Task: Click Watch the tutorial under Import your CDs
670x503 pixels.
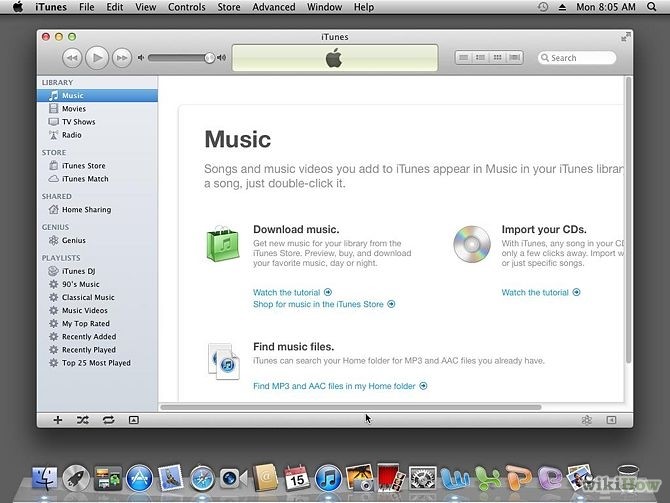Action: coord(541,292)
